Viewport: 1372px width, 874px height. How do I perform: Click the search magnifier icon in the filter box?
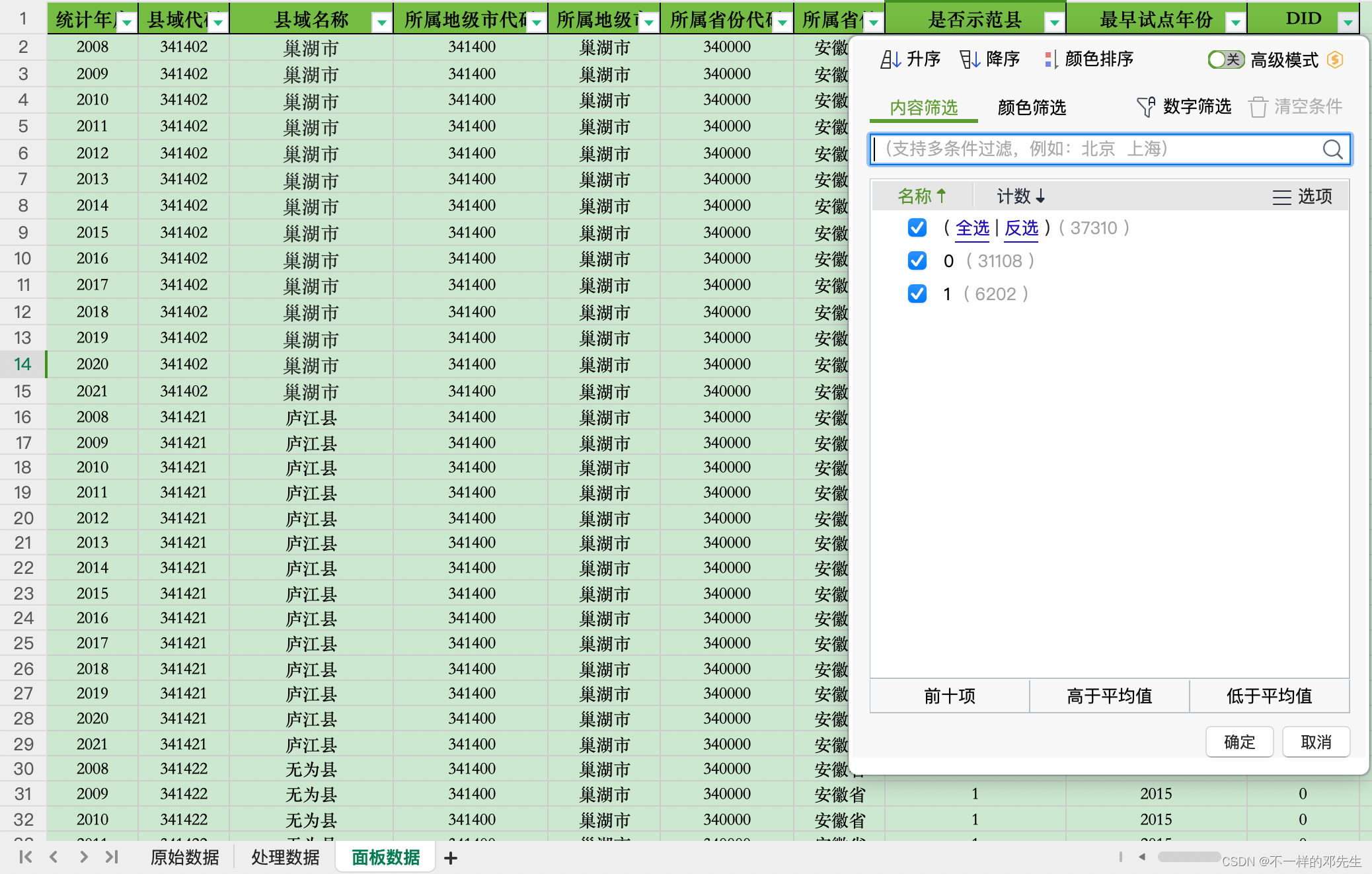[x=1332, y=149]
